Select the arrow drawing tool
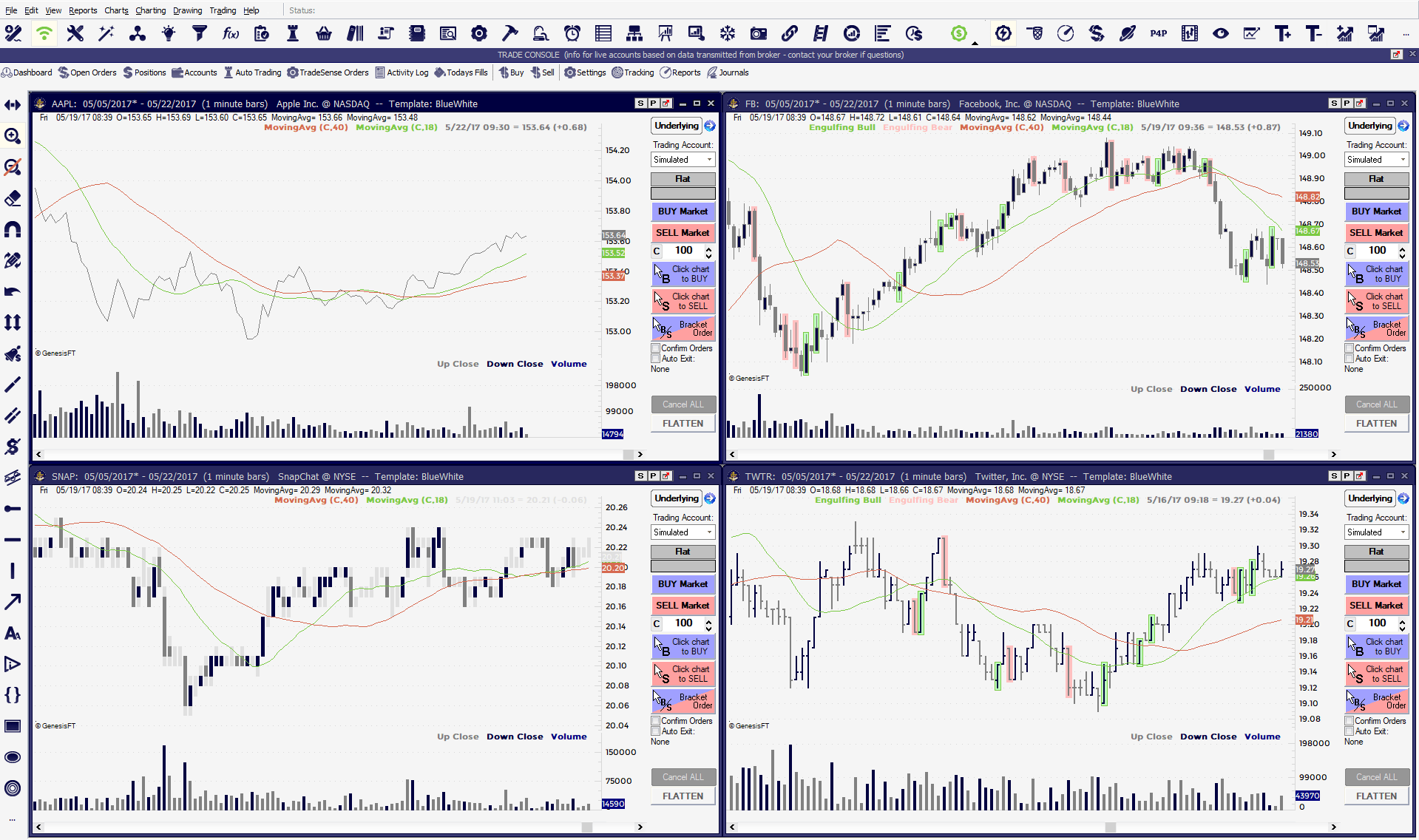 pyautogui.click(x=13, y=602)
